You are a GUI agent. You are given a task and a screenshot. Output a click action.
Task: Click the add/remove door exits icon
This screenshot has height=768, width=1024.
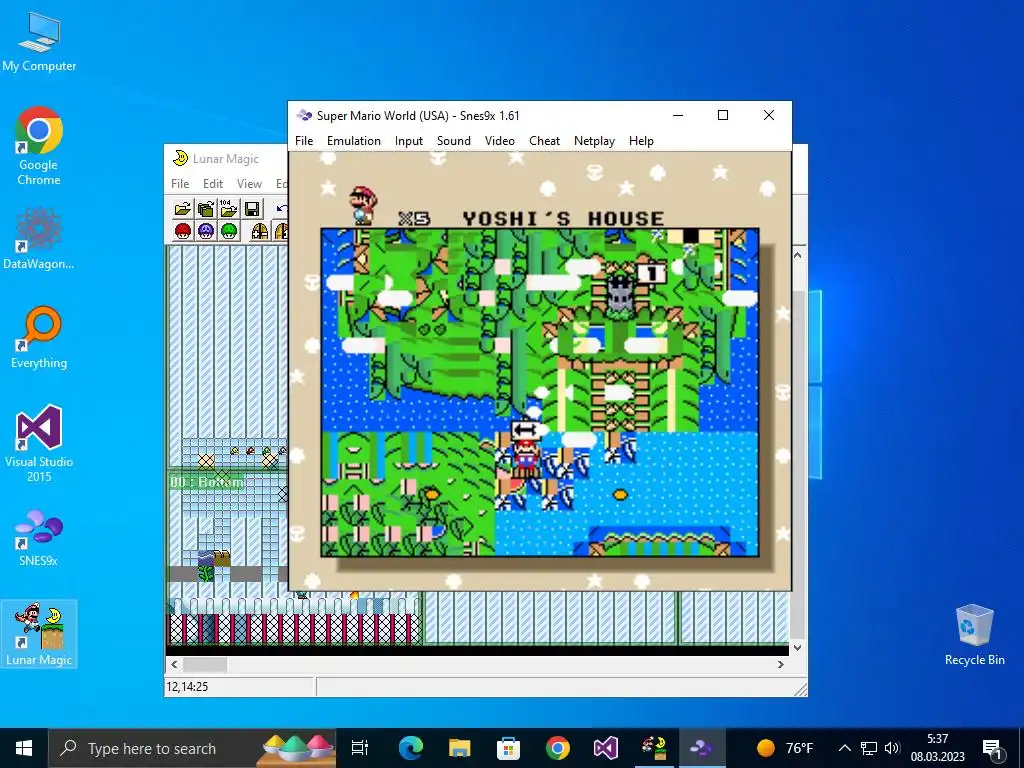(260, 231)
